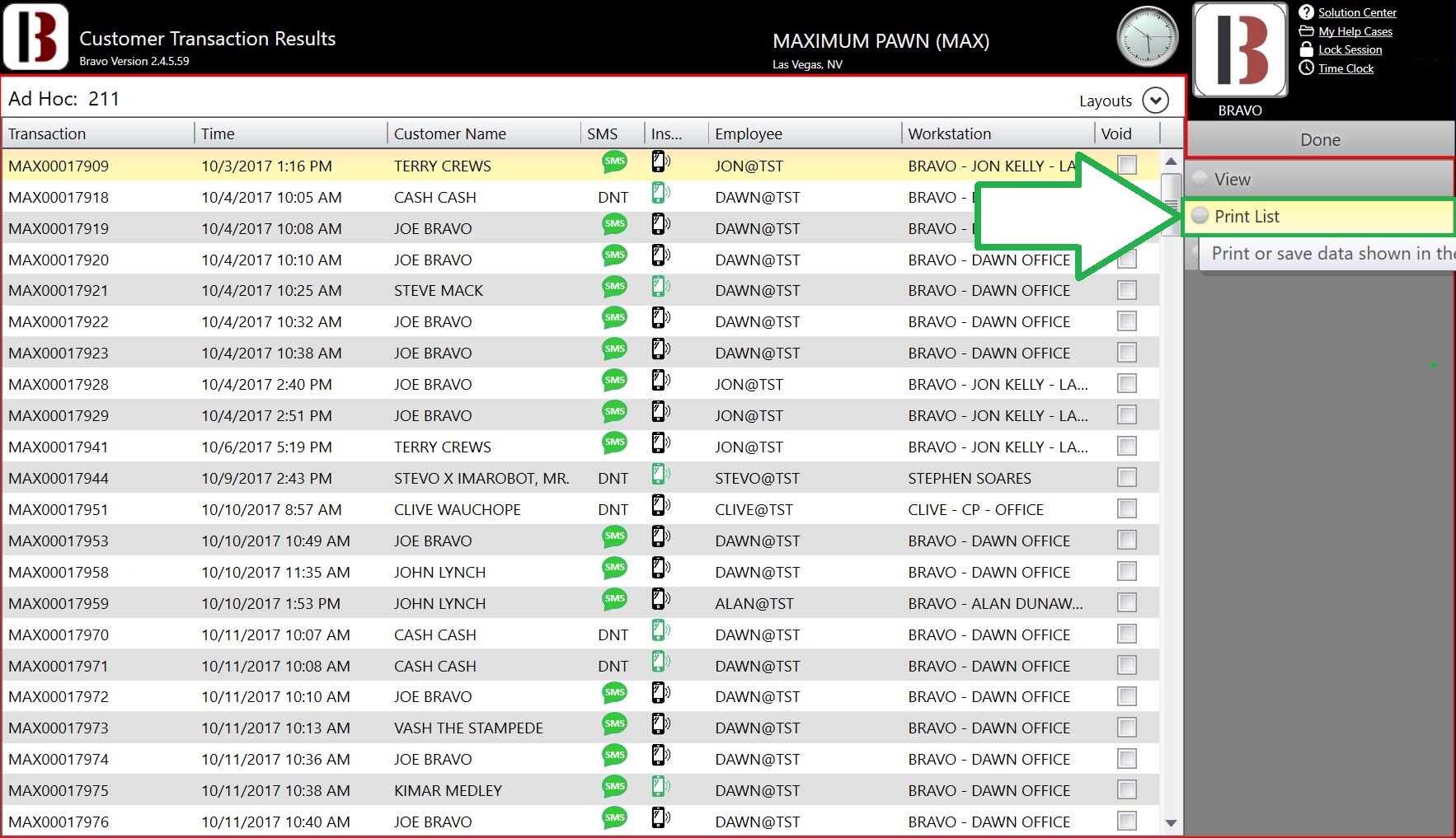Click the Lock Session link
1456x838 pixels.
pyautogui.click(x=1350, y=49)
